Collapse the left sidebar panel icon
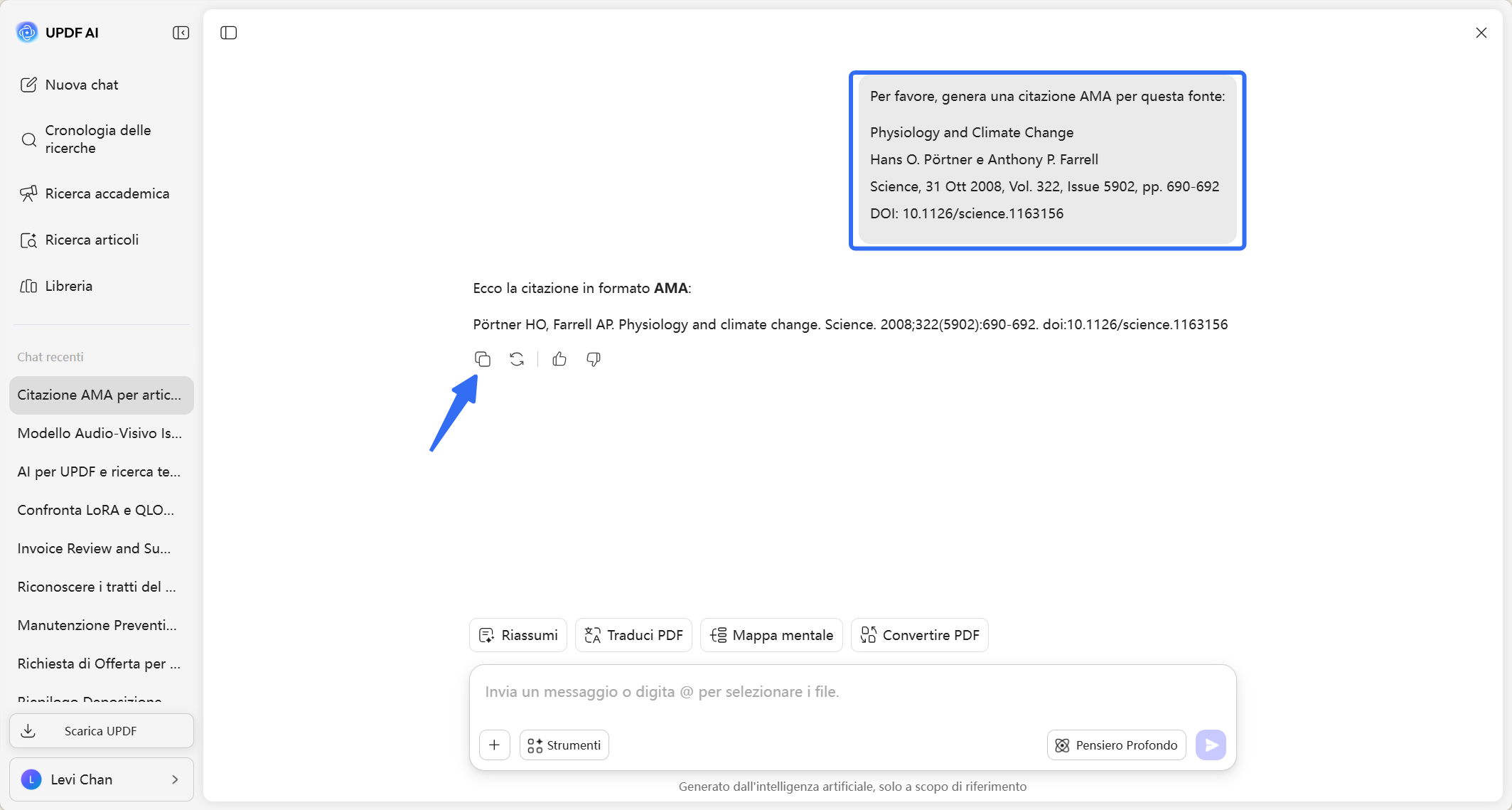 (x=181, y=33)
